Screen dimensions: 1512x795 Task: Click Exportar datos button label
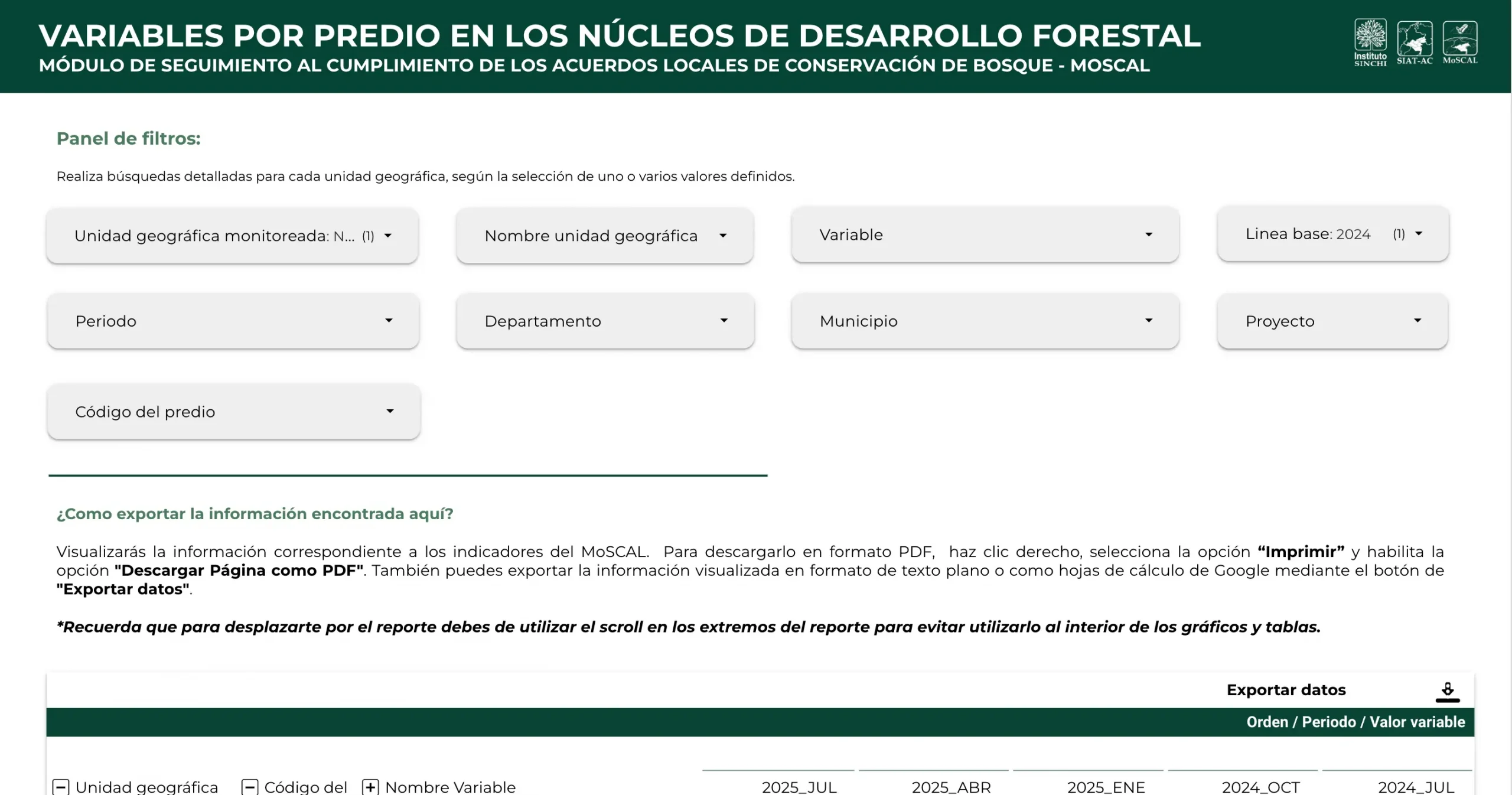1286,690
